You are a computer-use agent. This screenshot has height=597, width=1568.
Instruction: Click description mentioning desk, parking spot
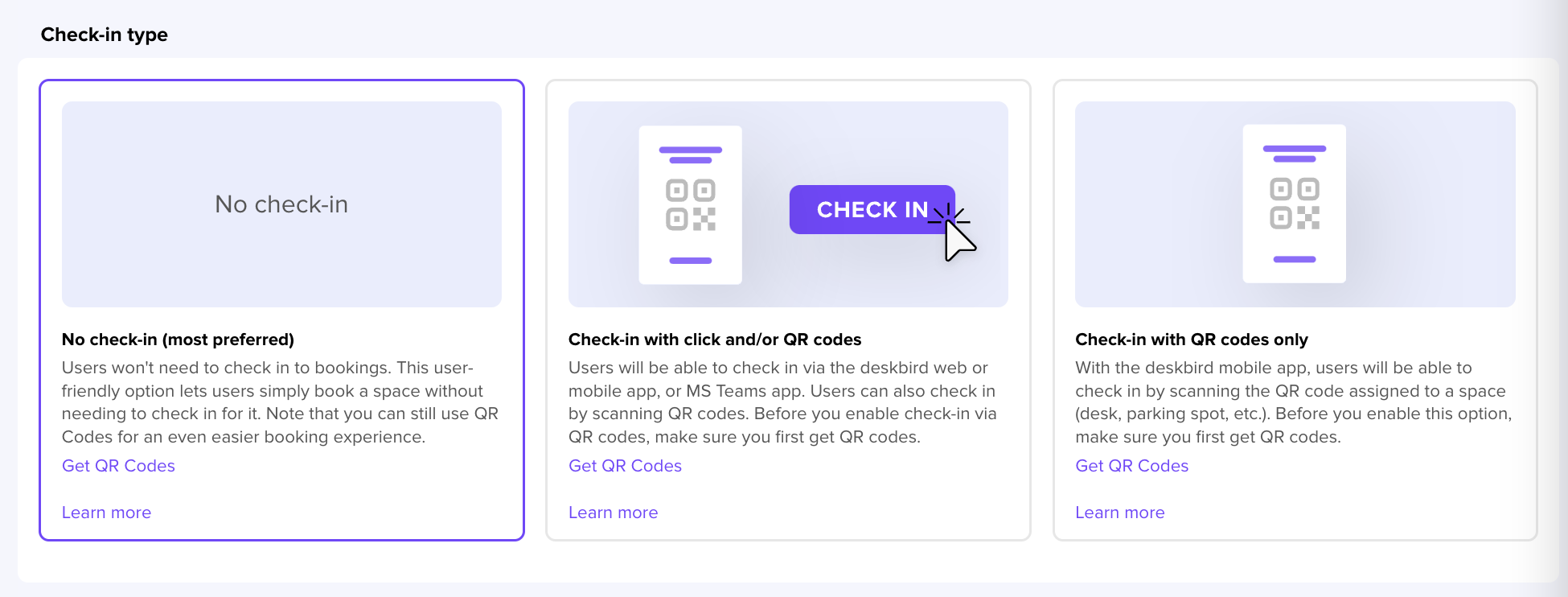point(1293,402)
